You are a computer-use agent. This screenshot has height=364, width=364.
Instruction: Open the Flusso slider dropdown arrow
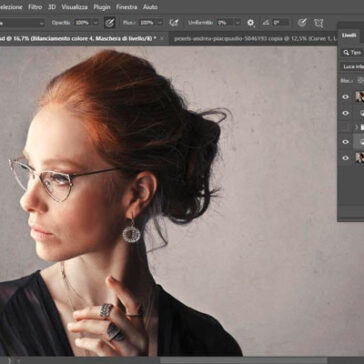(160, 23)
